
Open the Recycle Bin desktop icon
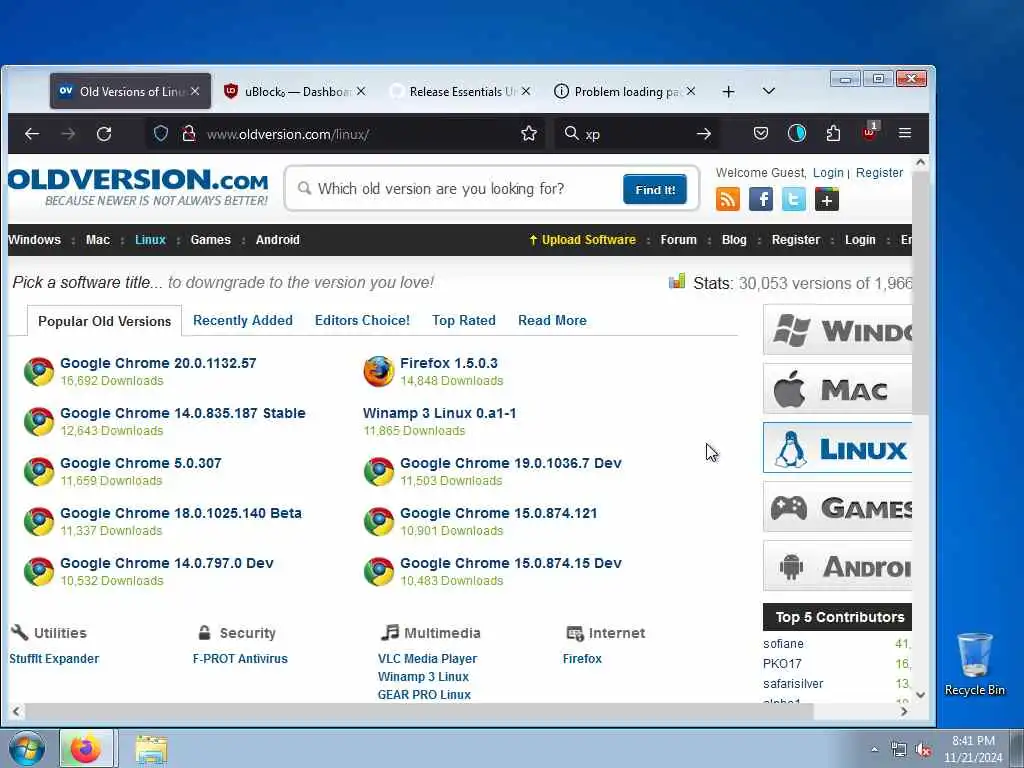[x=974, y=664]
